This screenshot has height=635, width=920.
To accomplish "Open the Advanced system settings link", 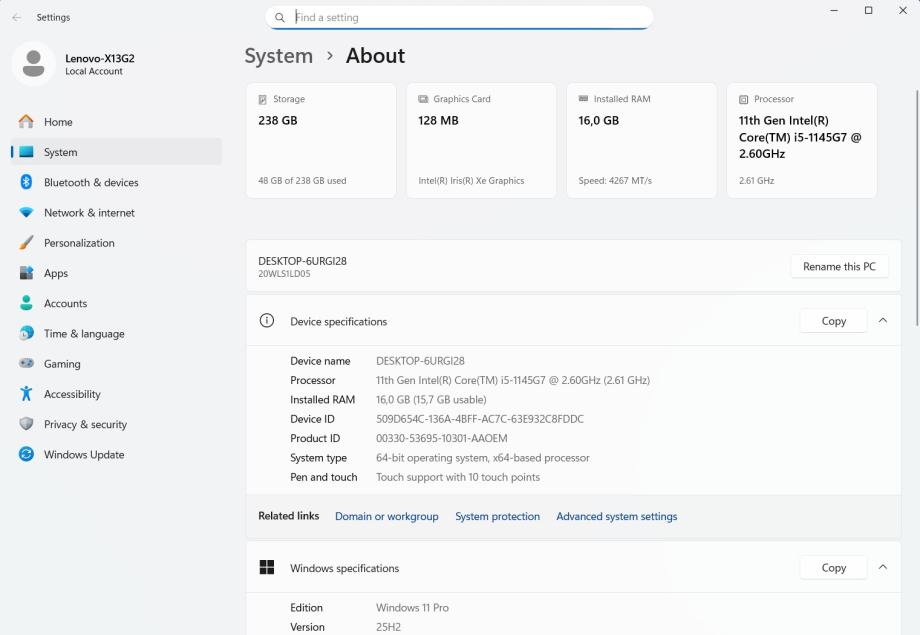I will (616, 516).
